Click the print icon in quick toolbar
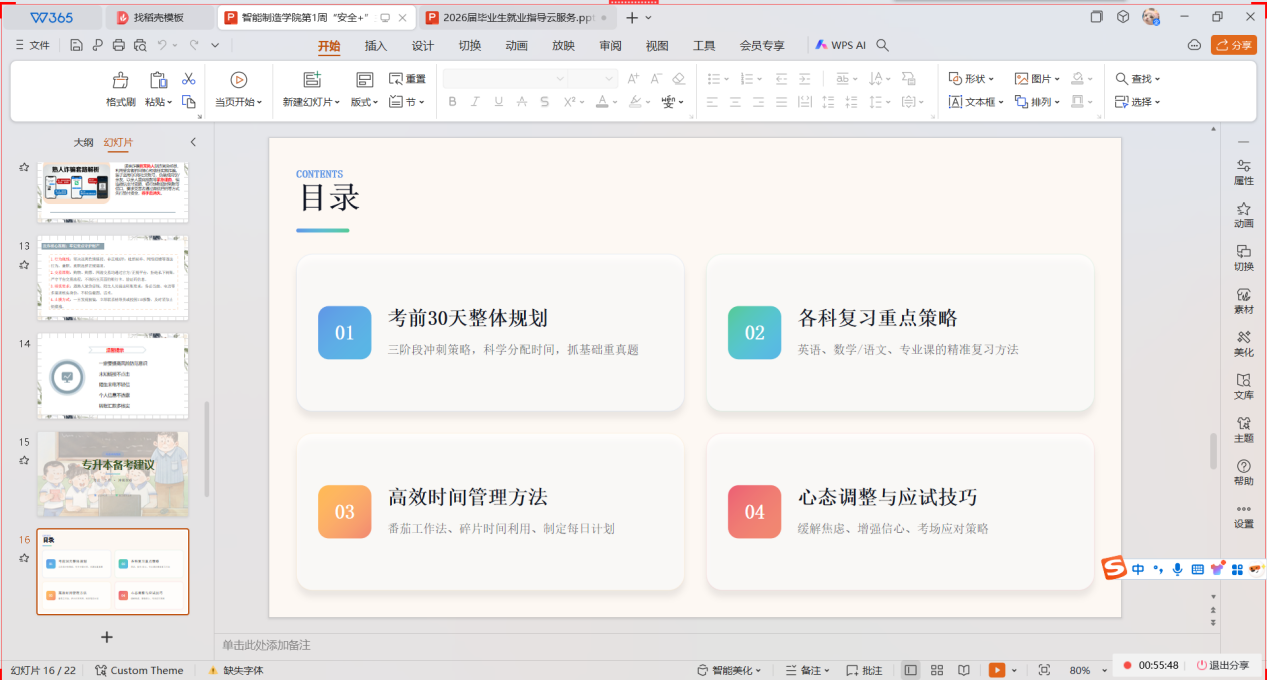Viewport: 1267px width, 680px height. pos(119,45)
